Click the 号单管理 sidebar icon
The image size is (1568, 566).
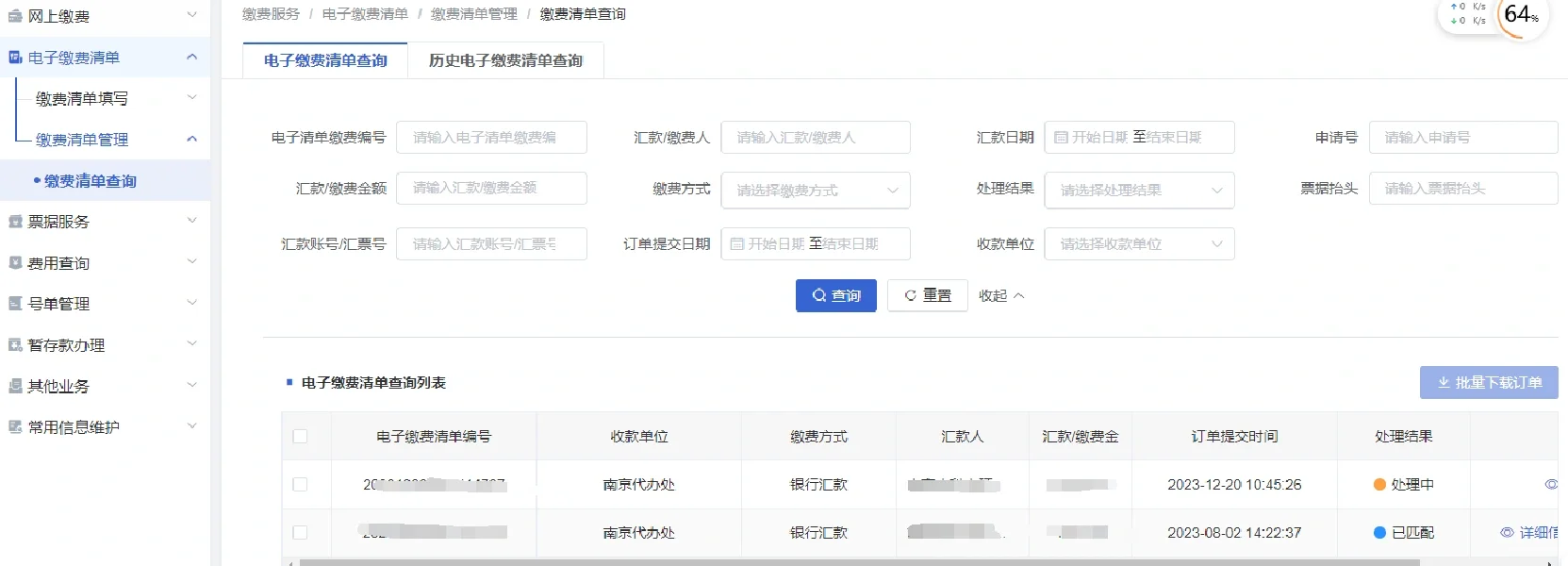point(15,304)
